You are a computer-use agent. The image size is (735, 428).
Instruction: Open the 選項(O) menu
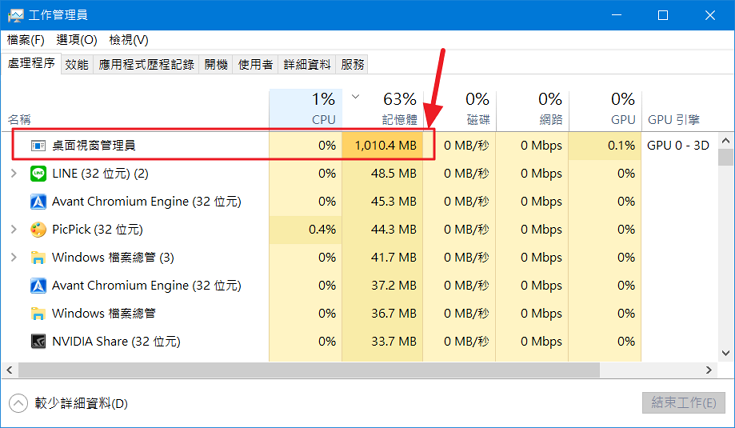[77, 40]
